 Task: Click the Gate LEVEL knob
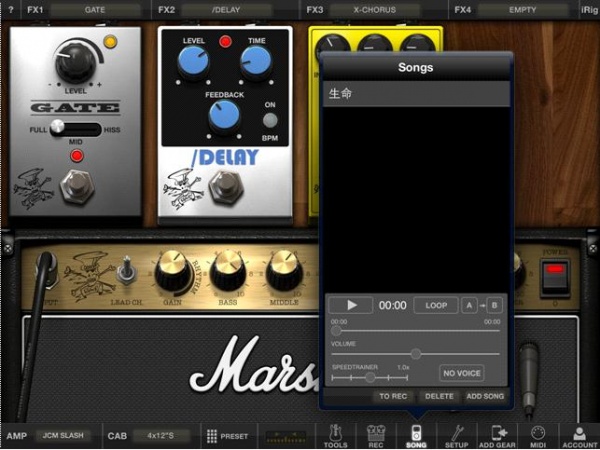(76, 62)
